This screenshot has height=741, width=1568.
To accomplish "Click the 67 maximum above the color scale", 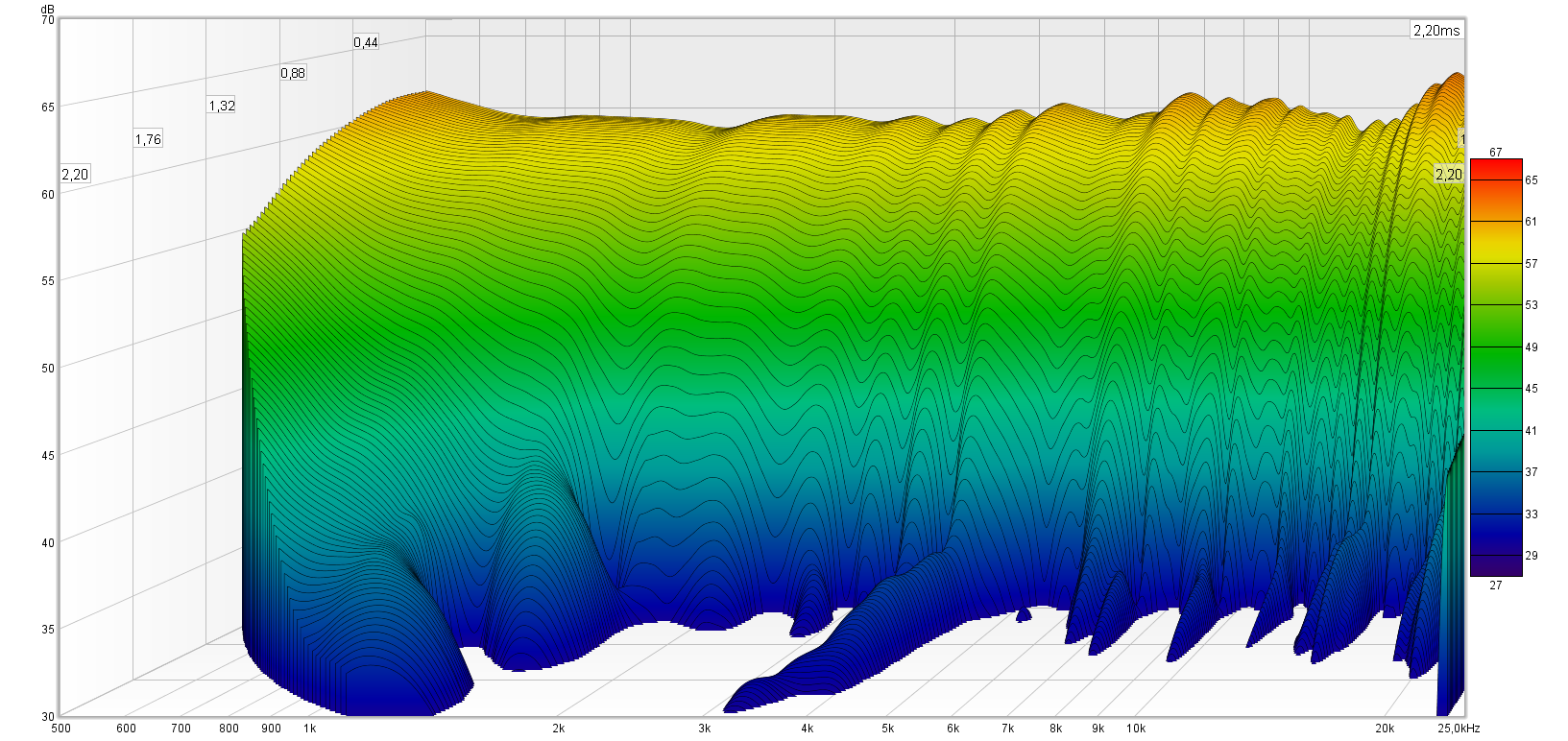I will pyautogui.click(x=1496, y=153).
